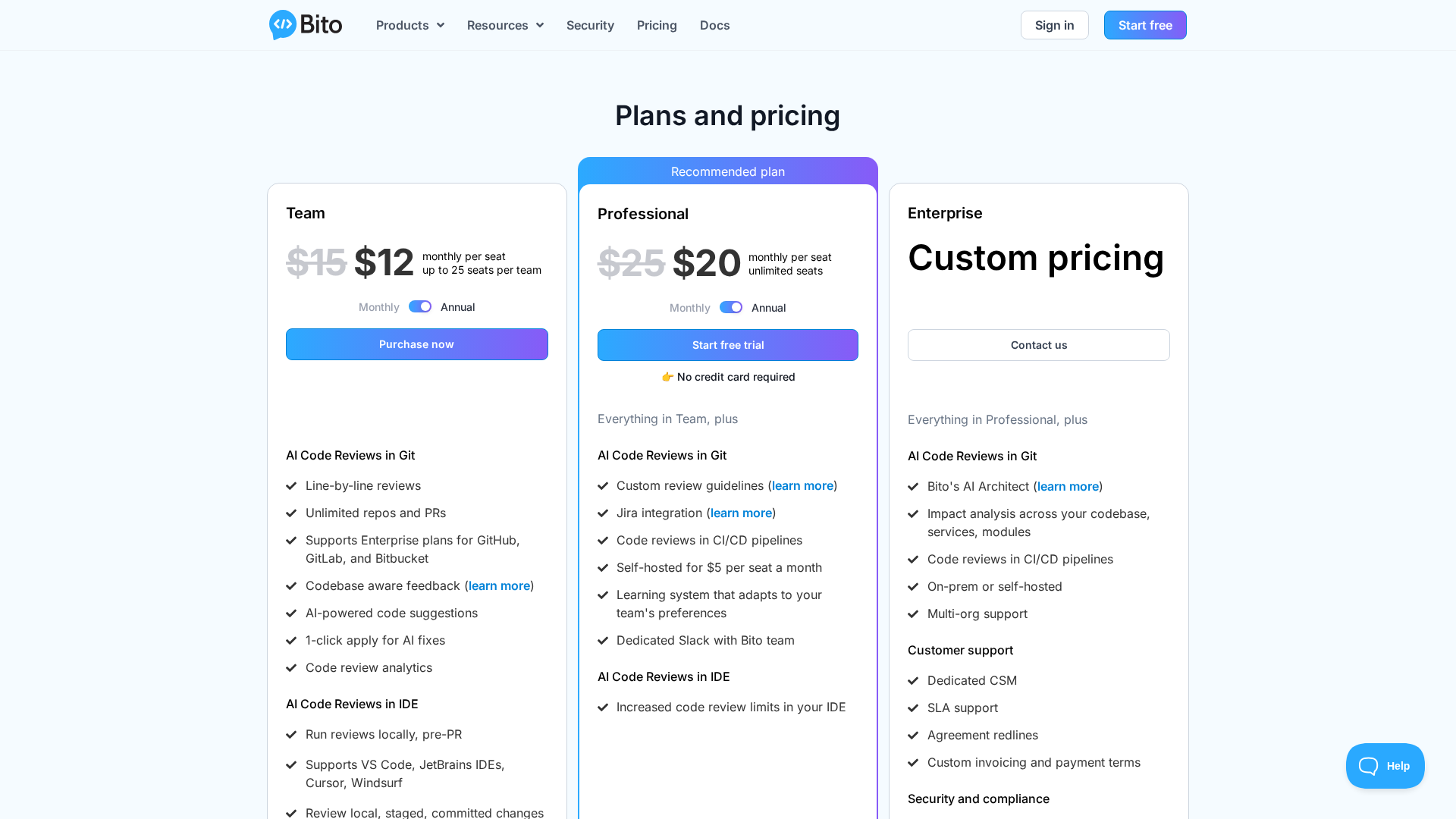Go to the Pricing nav item

[x=657, y=25]
